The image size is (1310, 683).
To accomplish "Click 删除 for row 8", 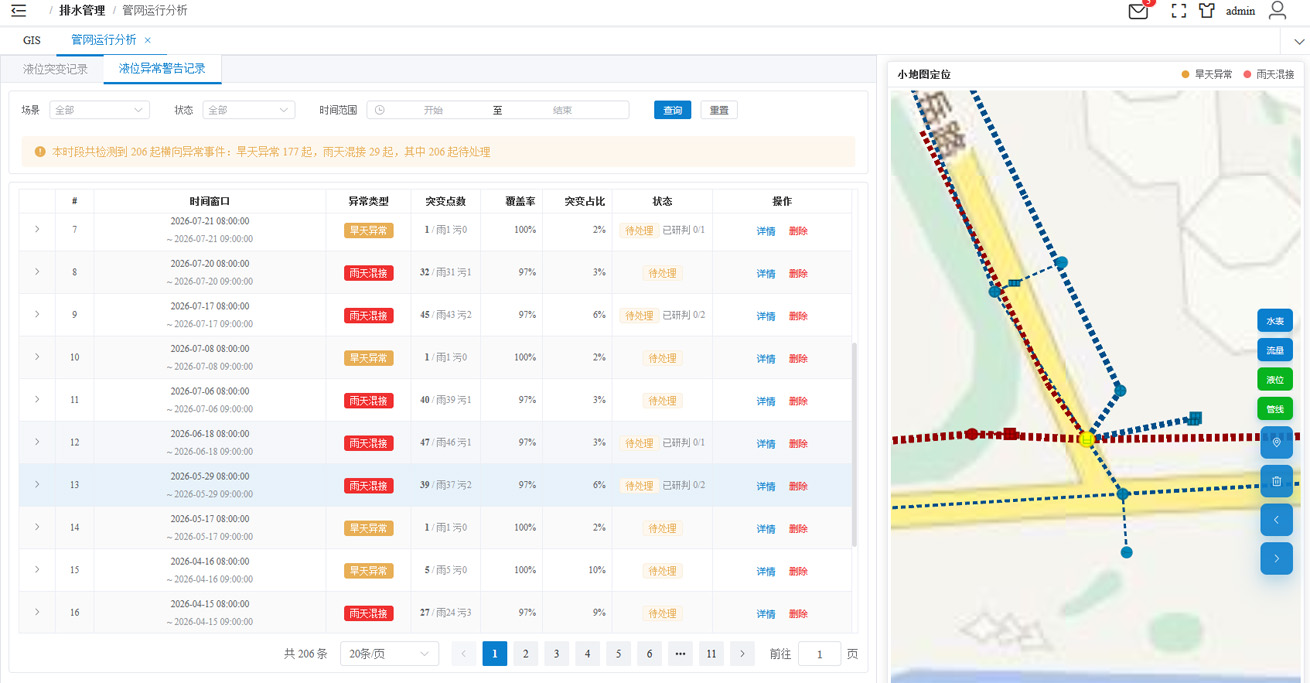I will (x=798, y=273).
